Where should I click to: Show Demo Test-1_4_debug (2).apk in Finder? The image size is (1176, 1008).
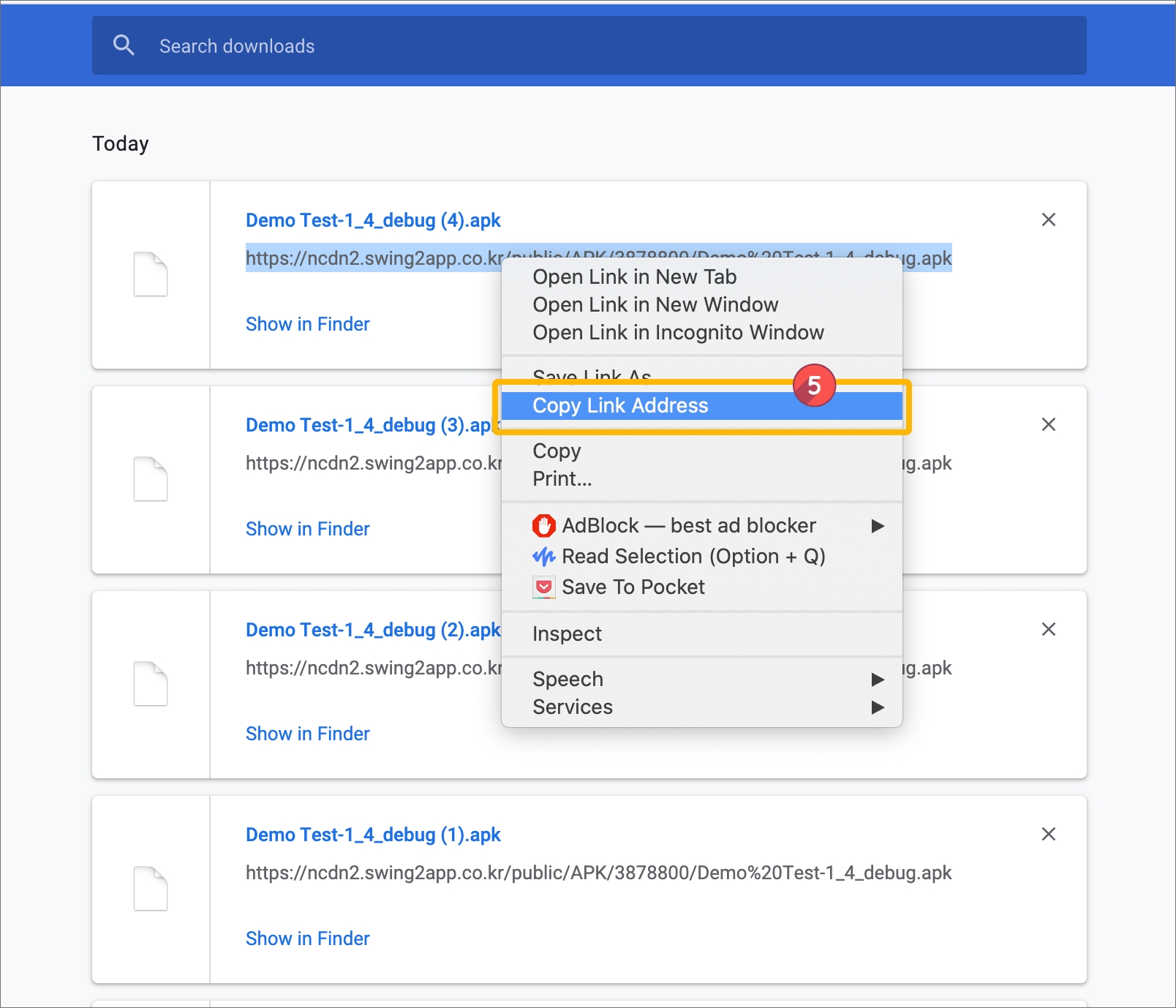click(x=307, y=734)
